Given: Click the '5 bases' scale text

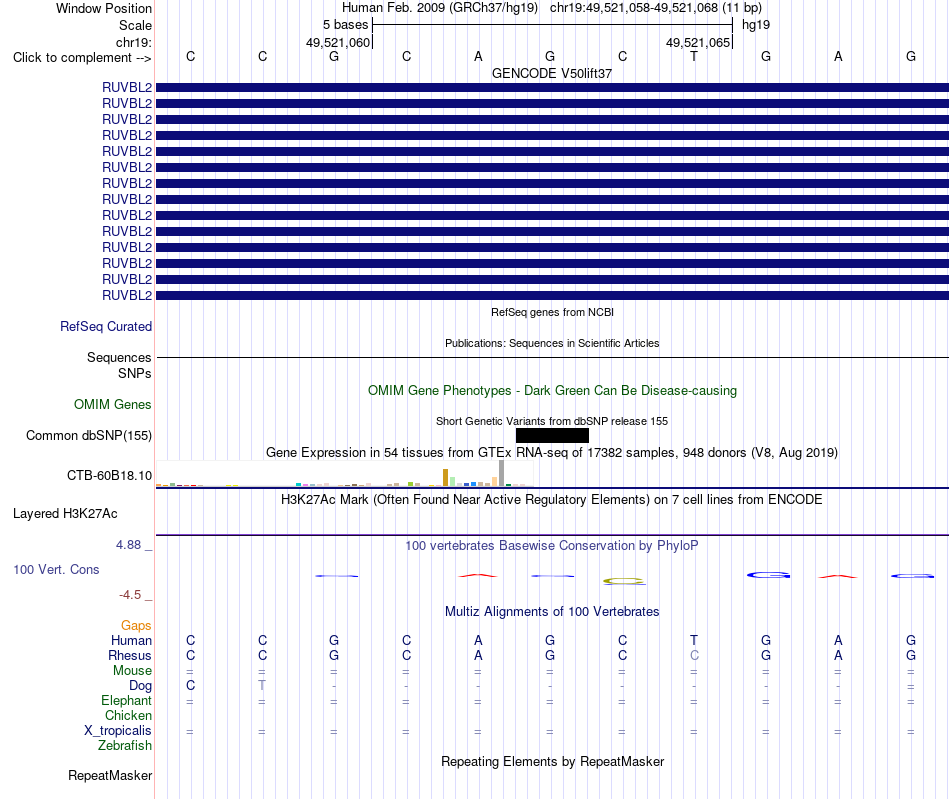Looking at the screenshot, I should tap(345, 25).
